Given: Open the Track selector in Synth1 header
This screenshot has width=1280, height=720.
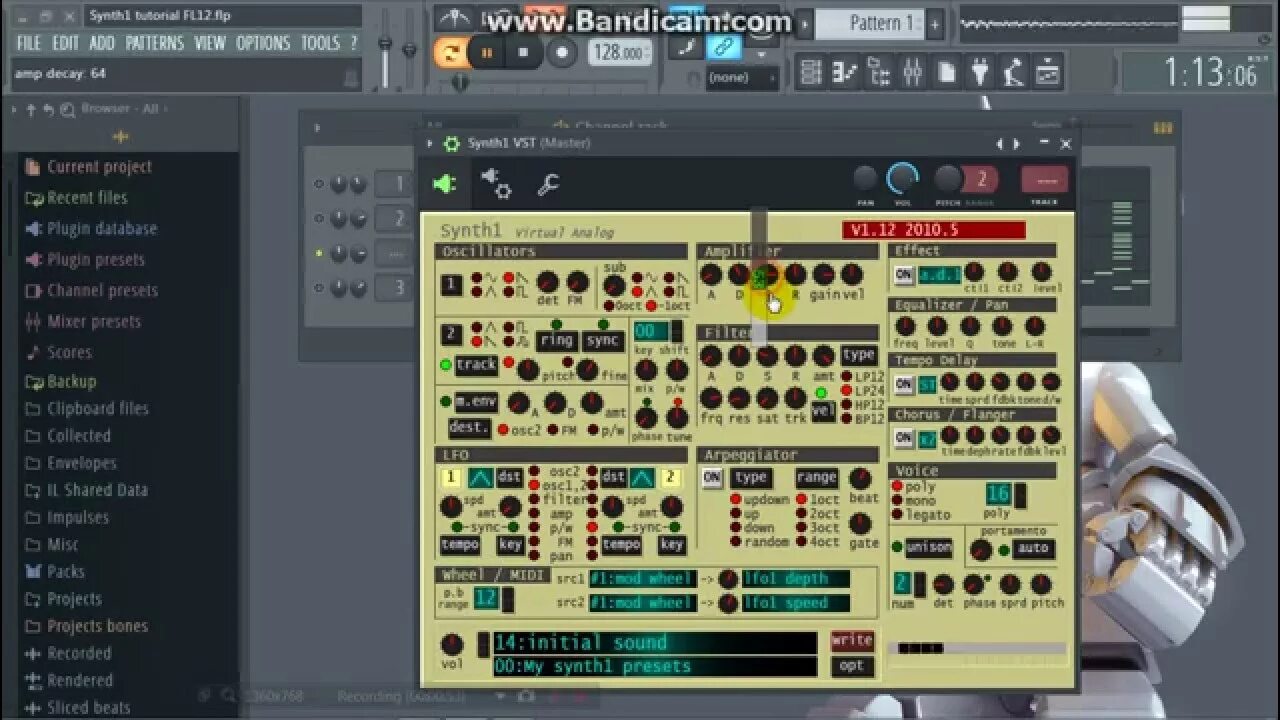Looking at the screenshot, I should tap(1045, 181).
